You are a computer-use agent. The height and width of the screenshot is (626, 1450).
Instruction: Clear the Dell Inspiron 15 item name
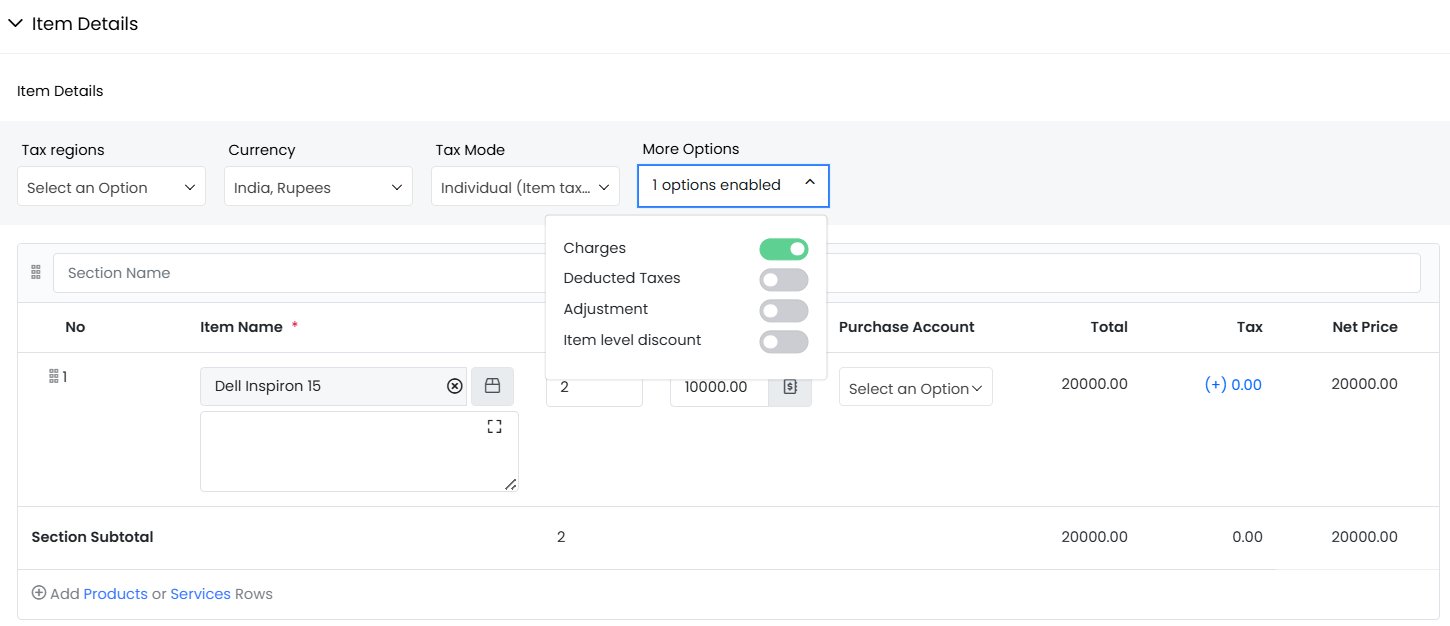(454, 386)
